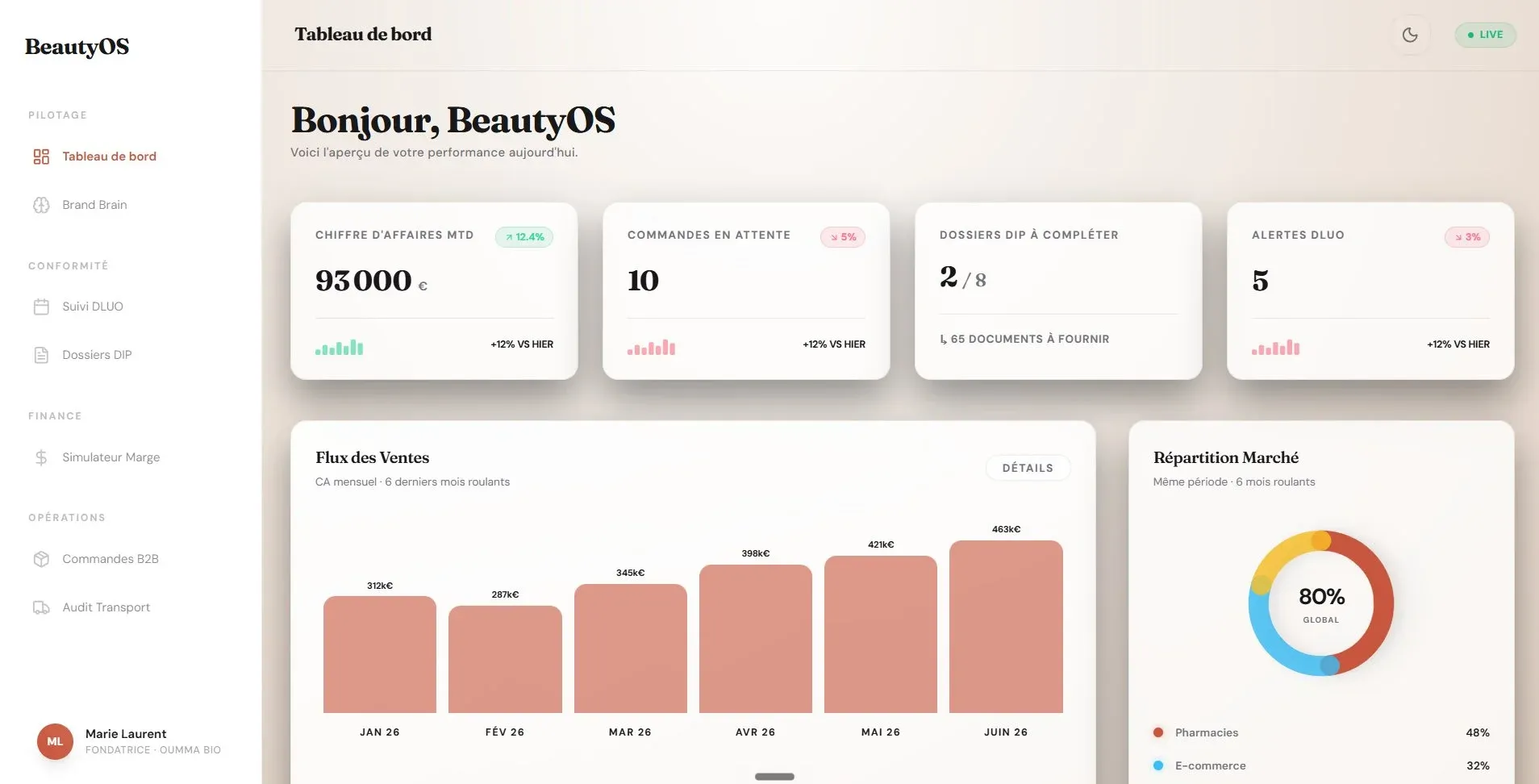Click the Pharmacies red legend dot
The height and width of the screenshot is (784, 1539).
tap(1158, 732)
